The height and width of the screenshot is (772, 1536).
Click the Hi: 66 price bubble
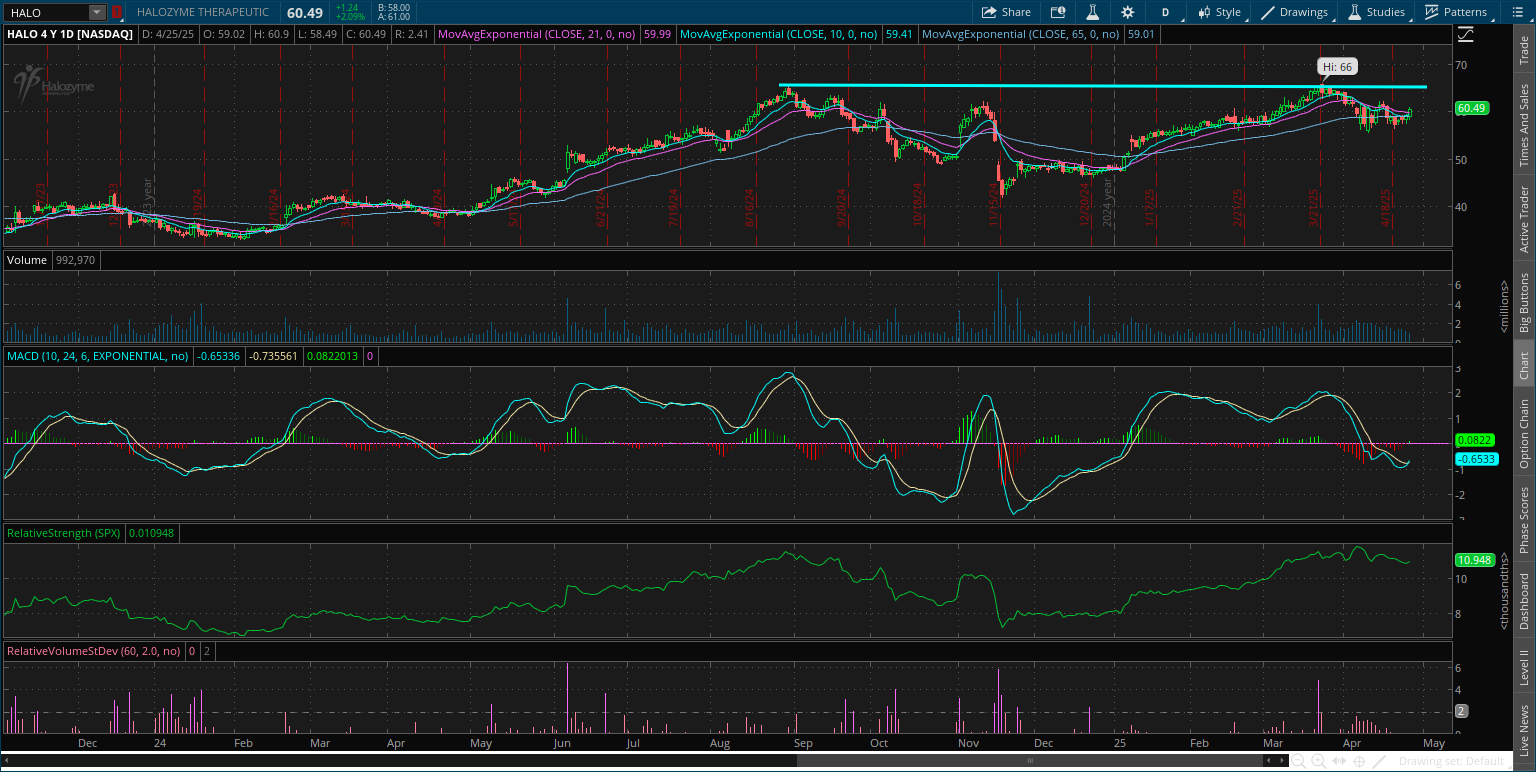click(1338, 67)
